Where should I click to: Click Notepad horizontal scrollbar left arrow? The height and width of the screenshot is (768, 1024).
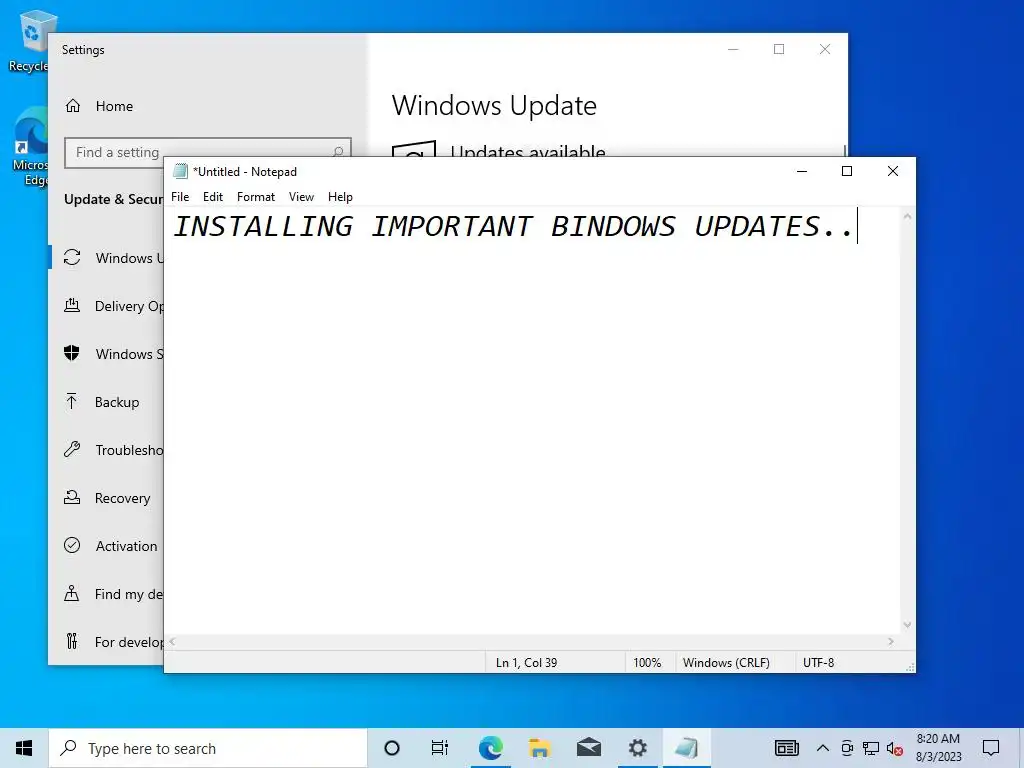(172, 642)
